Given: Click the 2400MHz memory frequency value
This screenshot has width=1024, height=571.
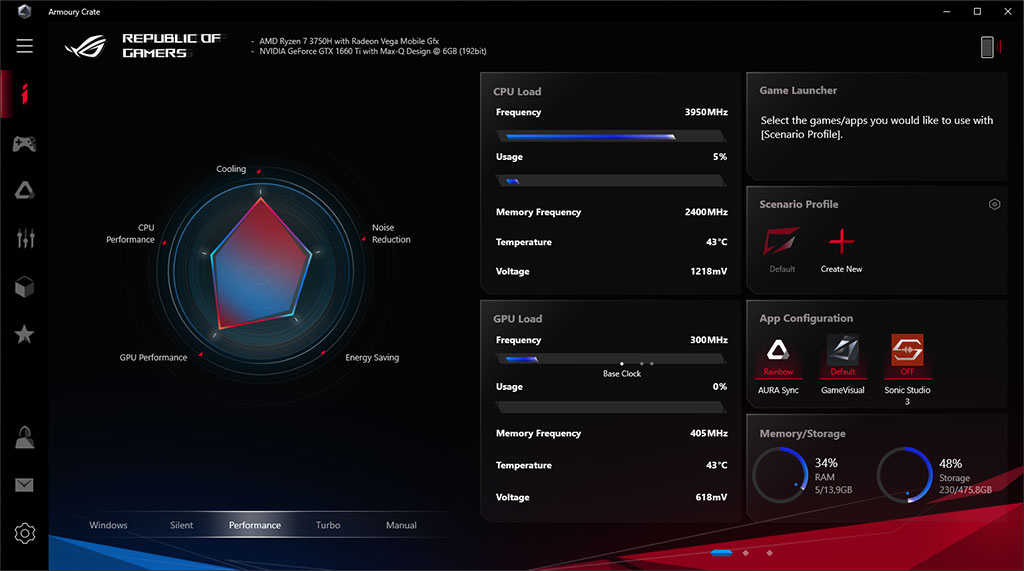Looking at the screenshot, I should (706, 212).
